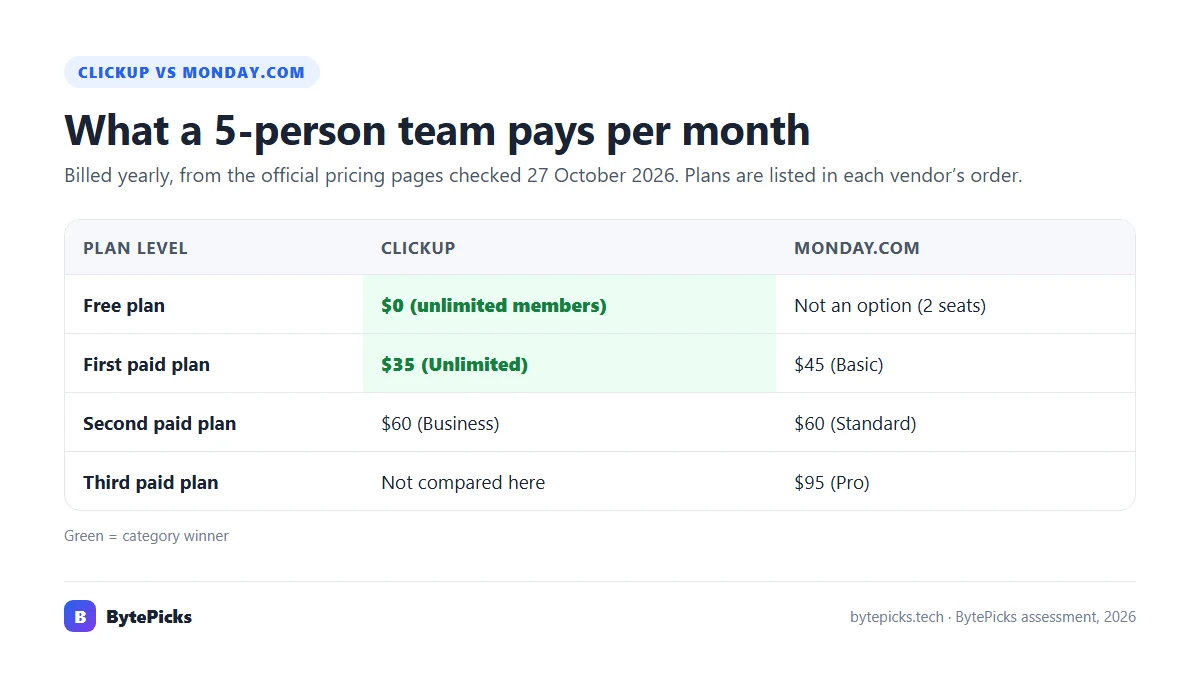Click the $60 (Business) cell
The height and width of the screenshot is (673, 1200).
pos(569,423)
